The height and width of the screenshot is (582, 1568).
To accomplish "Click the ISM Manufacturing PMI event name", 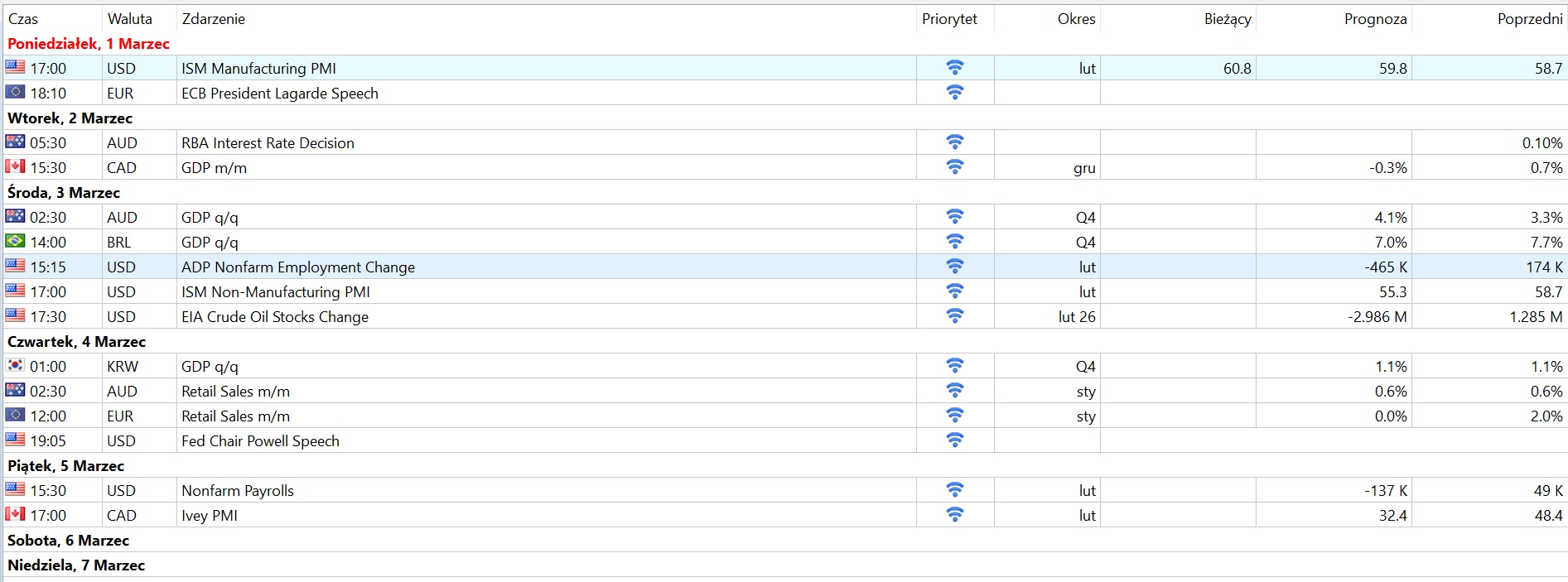I will 258,68.
